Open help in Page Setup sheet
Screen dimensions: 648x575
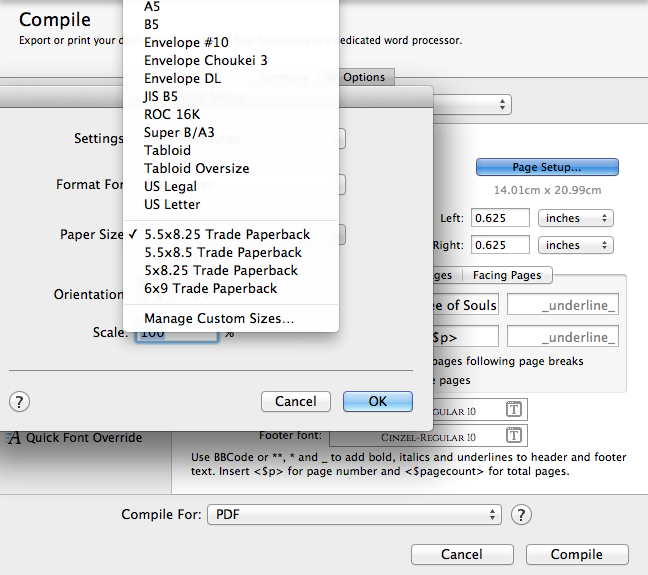[x=19, y=402]
